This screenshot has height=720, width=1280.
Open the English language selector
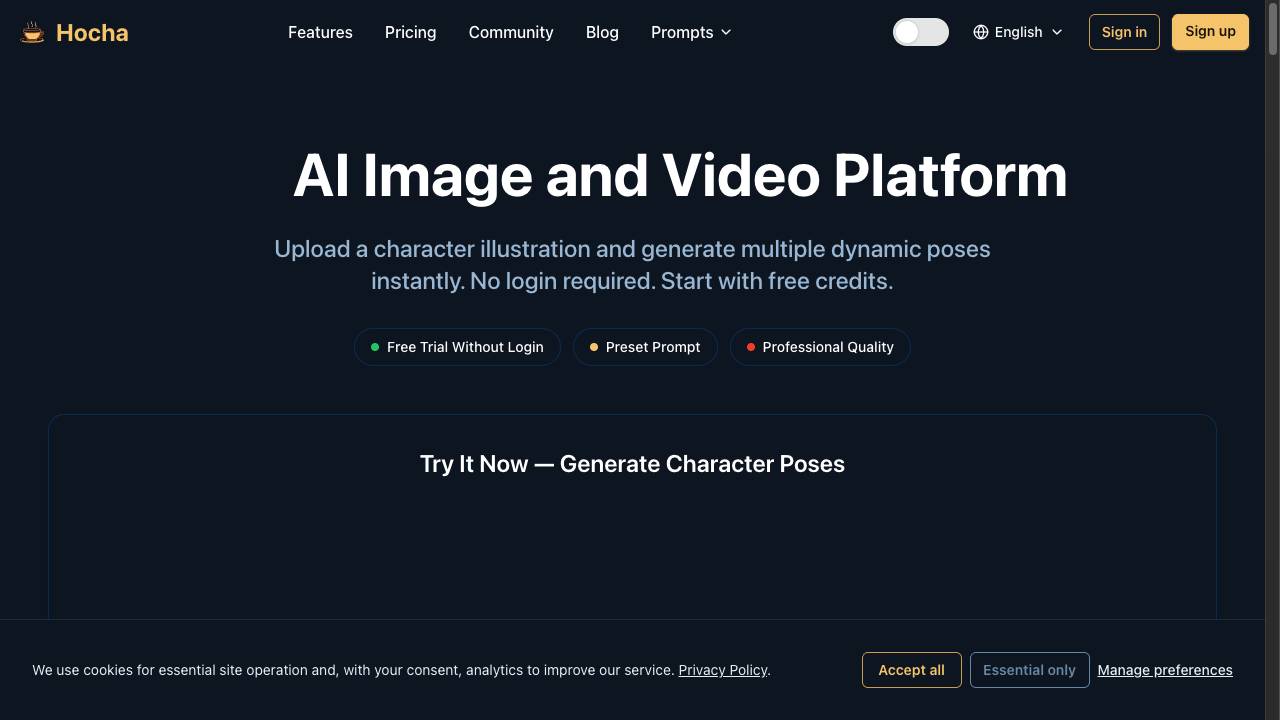1018,32
